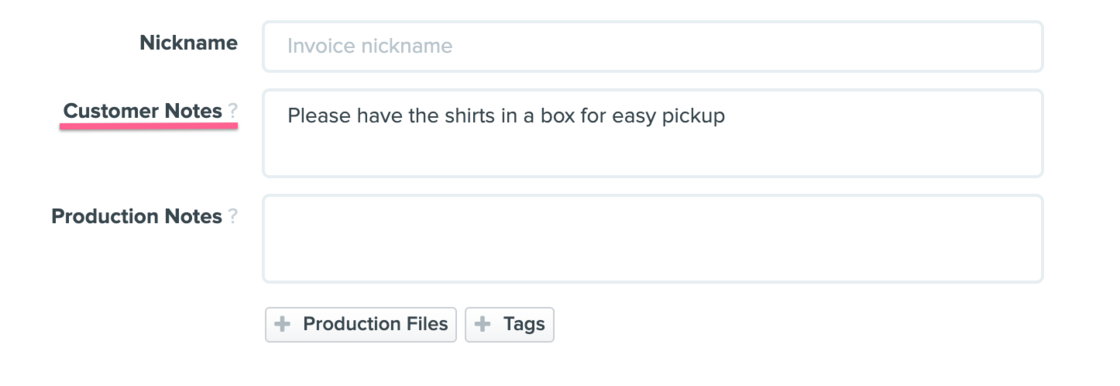
Task: Click the 'Tags' text label on button
Action: (524, 325)
